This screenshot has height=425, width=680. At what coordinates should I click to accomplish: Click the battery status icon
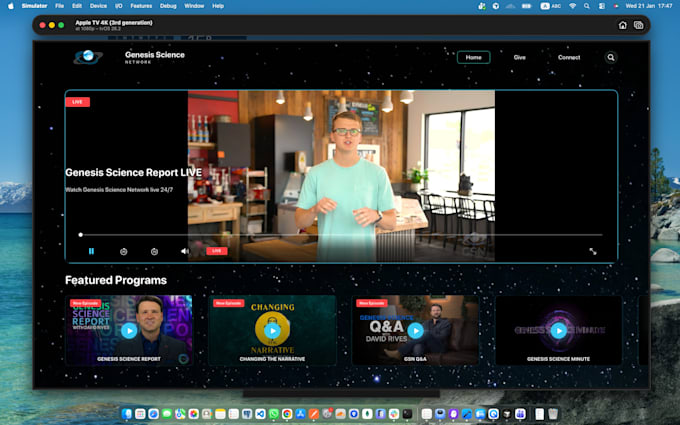pyautogui.click(x=526, y=6)
